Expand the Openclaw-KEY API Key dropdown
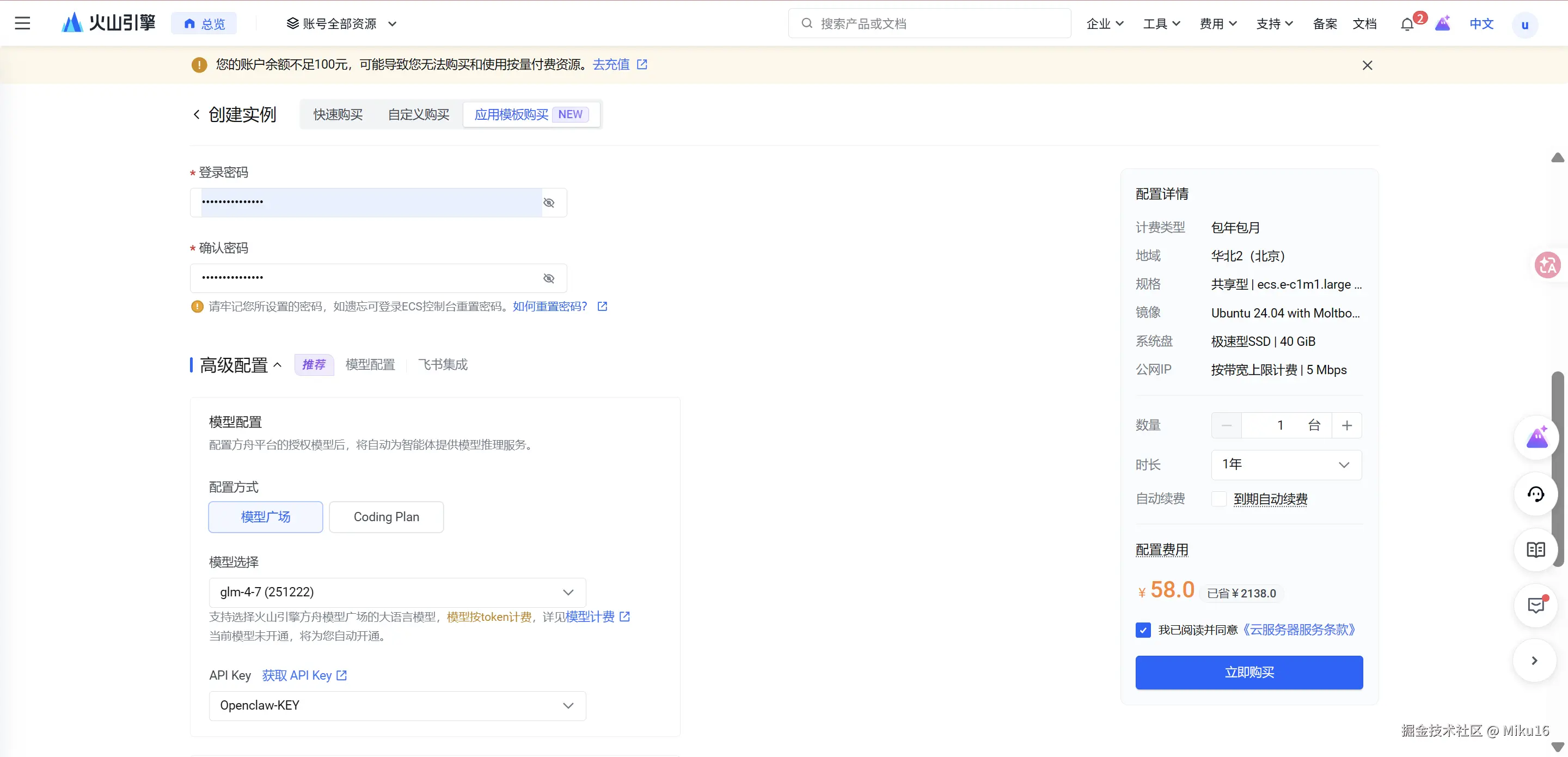The image size is (1568, 757). click(397, 705)
